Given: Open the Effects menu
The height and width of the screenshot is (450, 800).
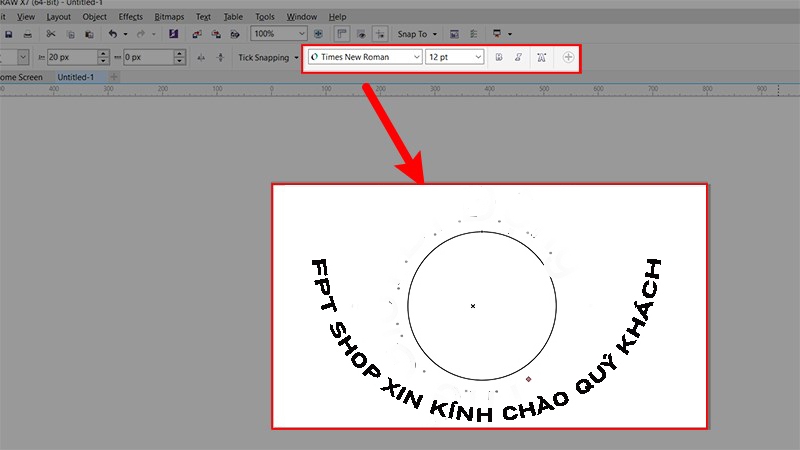Looking at the screenshot, I should click(131, 17).
